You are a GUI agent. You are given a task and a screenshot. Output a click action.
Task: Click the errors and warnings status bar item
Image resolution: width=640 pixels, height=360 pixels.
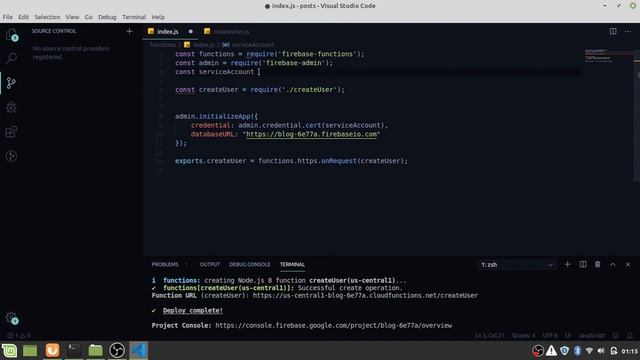19,336
